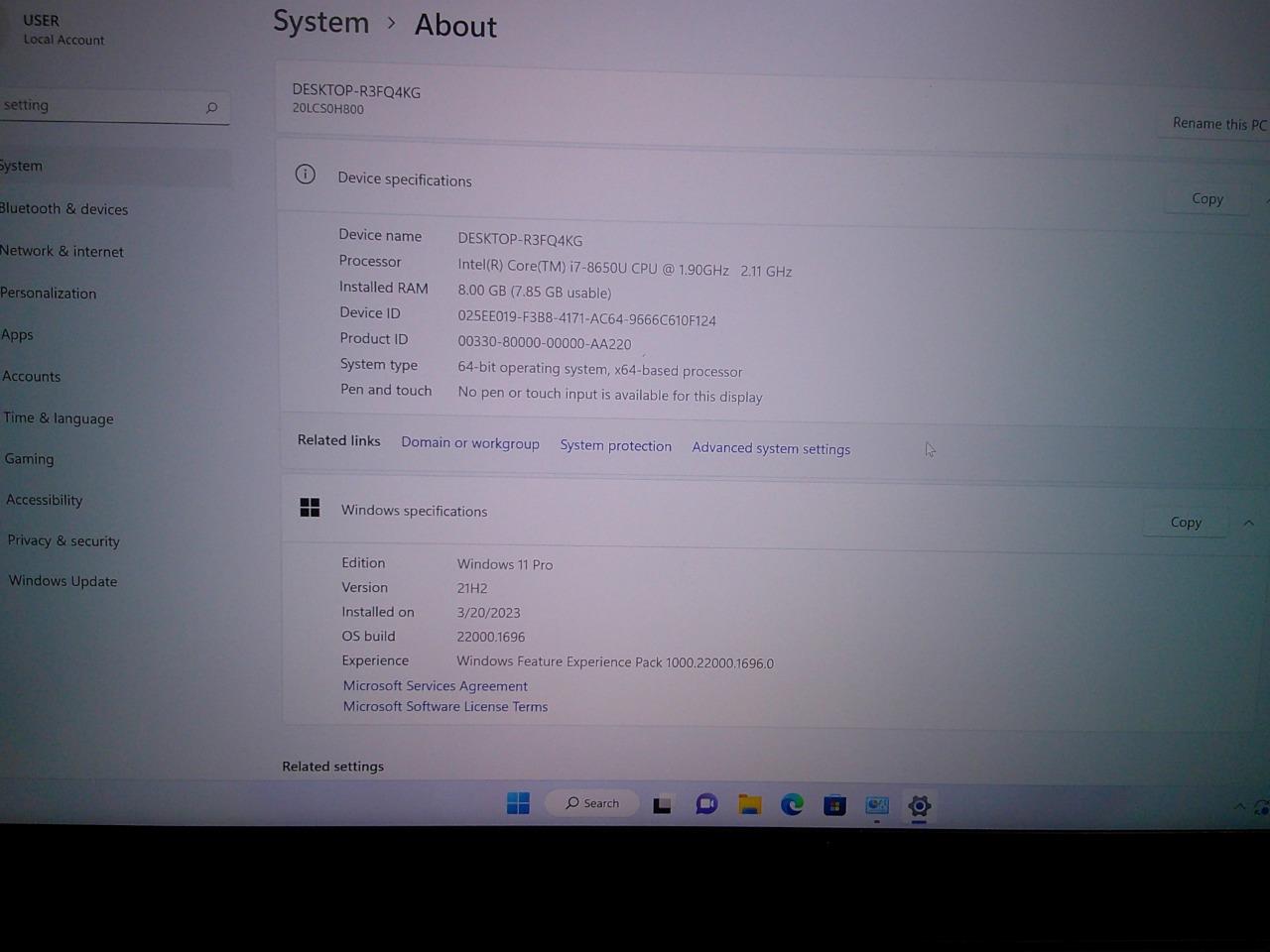Click the model number 20LCS0H800
The image size is (1270, 952).
pyautogui.click(x=327, y=109)
